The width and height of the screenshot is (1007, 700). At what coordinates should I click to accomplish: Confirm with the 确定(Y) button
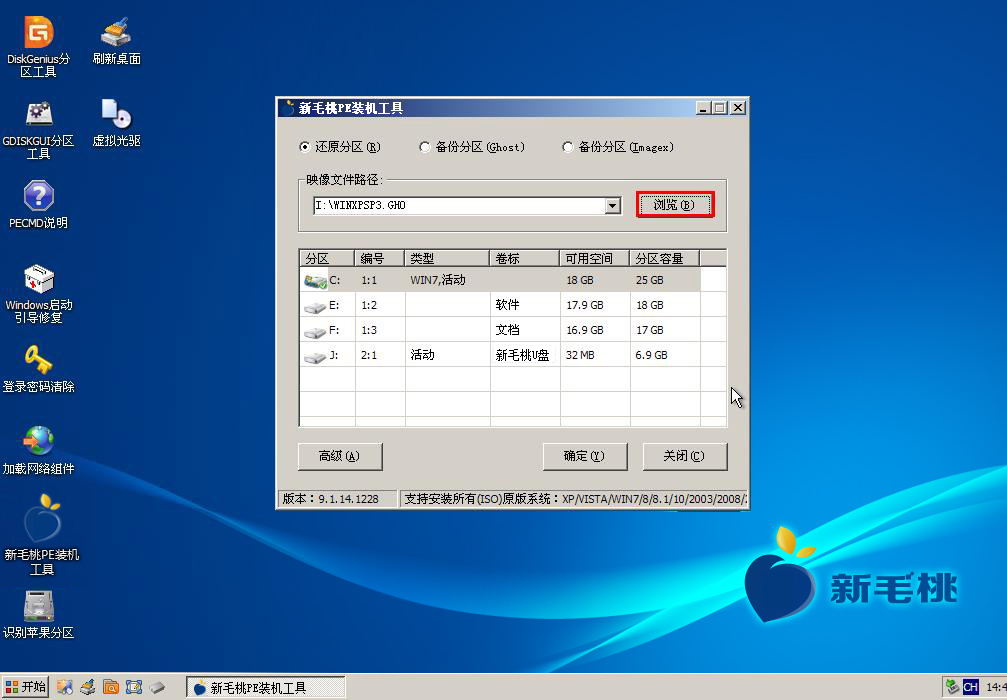pyautogui.click(x=584, y=456)
